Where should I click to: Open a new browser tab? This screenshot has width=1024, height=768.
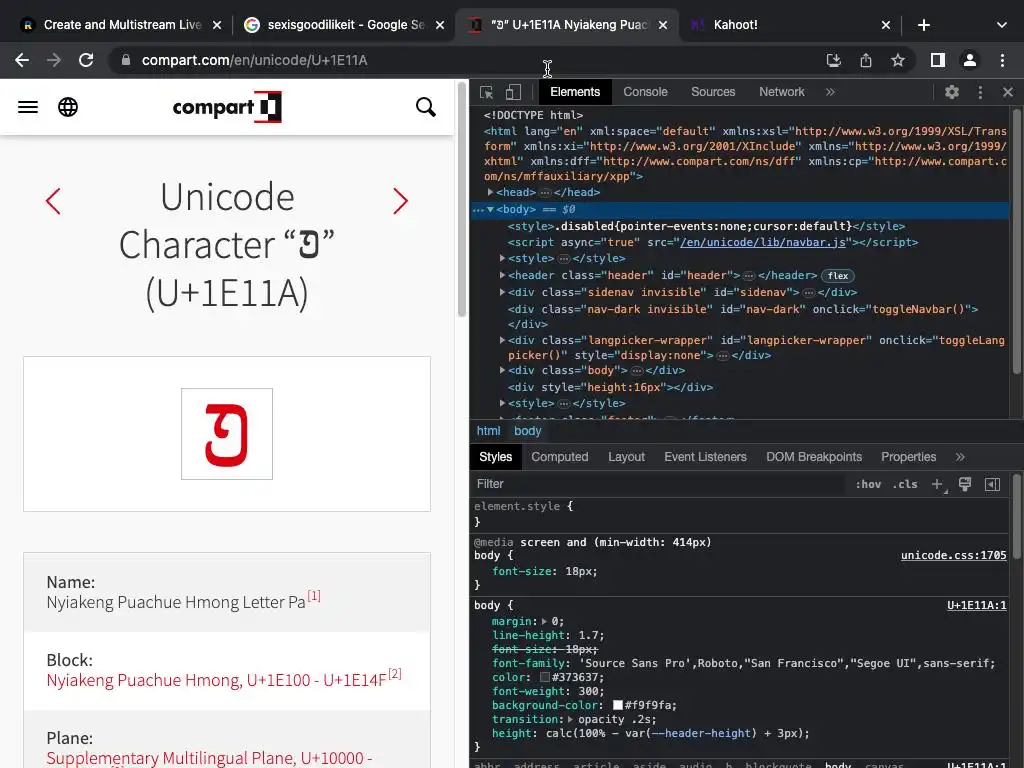pos(923,25)
